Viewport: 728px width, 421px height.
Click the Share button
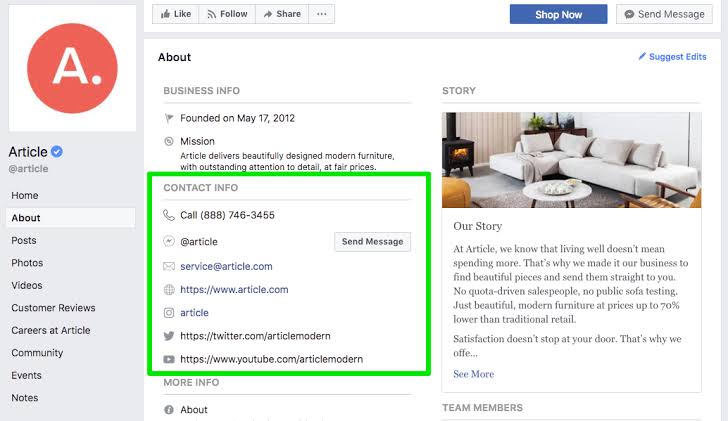[282, 14]
